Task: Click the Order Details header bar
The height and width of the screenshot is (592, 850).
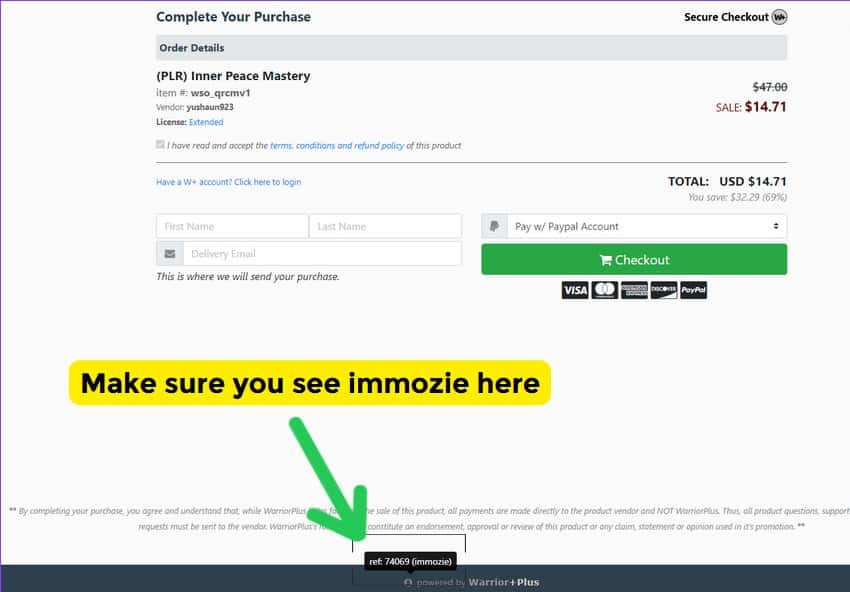Action: tap(472, 48)
